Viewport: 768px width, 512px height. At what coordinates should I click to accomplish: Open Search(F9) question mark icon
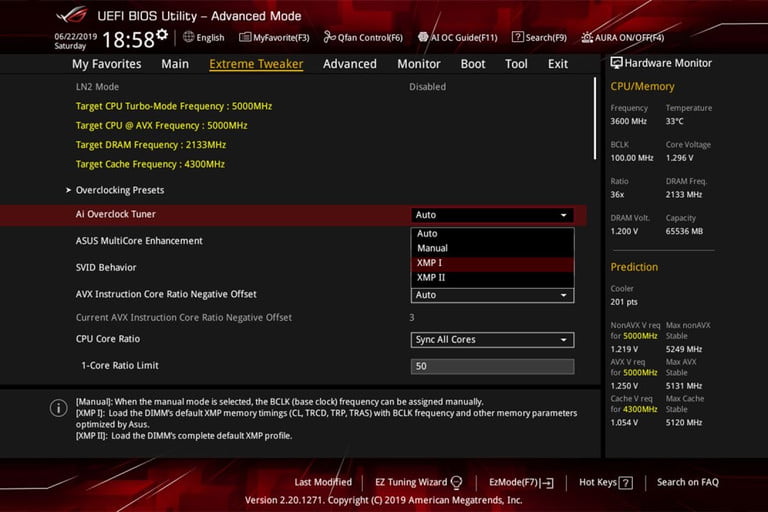tap(517, 37)
